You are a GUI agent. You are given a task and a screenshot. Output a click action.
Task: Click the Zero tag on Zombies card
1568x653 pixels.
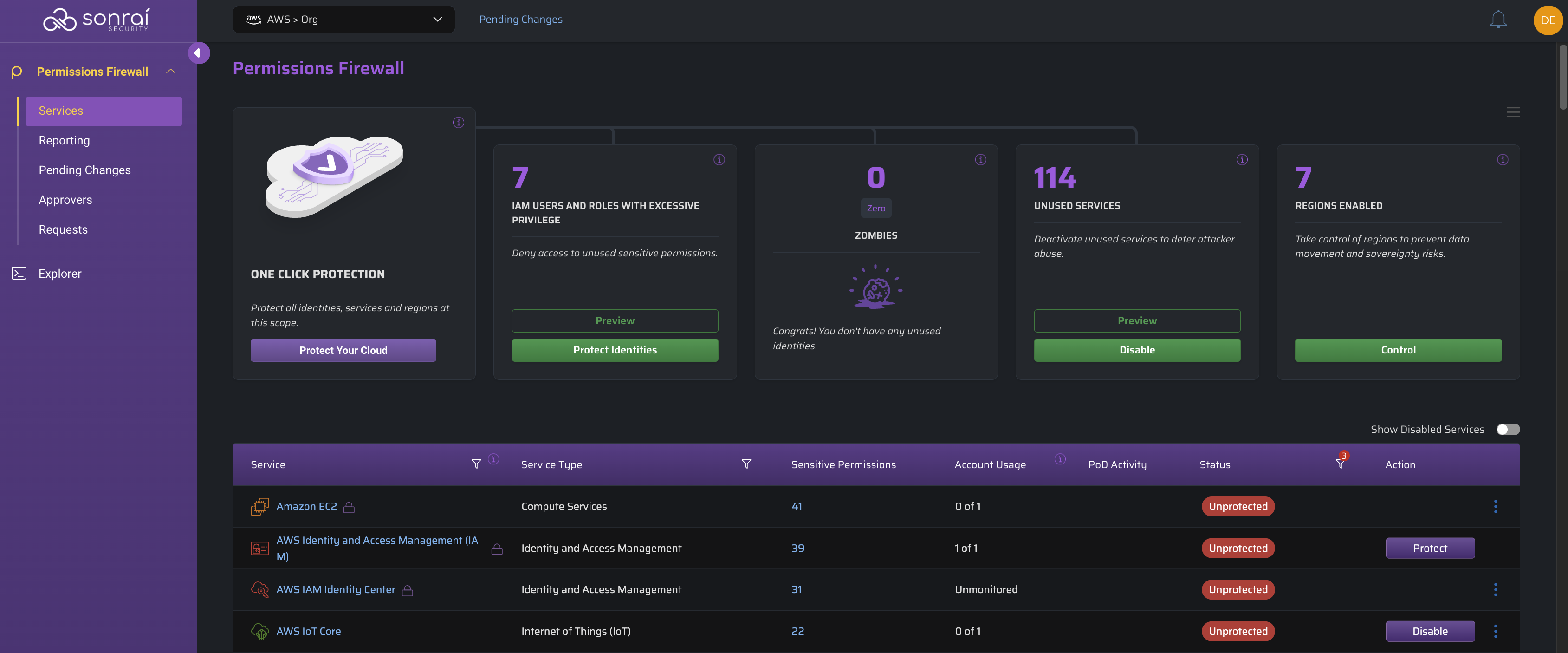875,209
